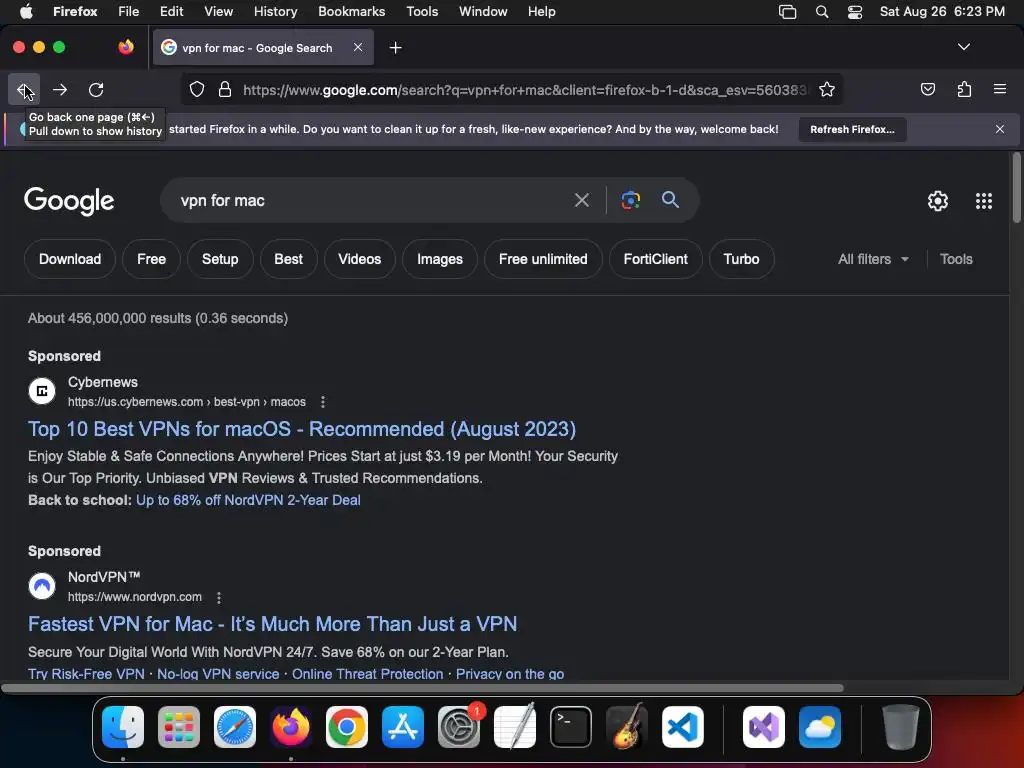This screenshot has width=1024, height=768.
Task: Go to Google homepage via logo
Action: [x=69, y=200]
